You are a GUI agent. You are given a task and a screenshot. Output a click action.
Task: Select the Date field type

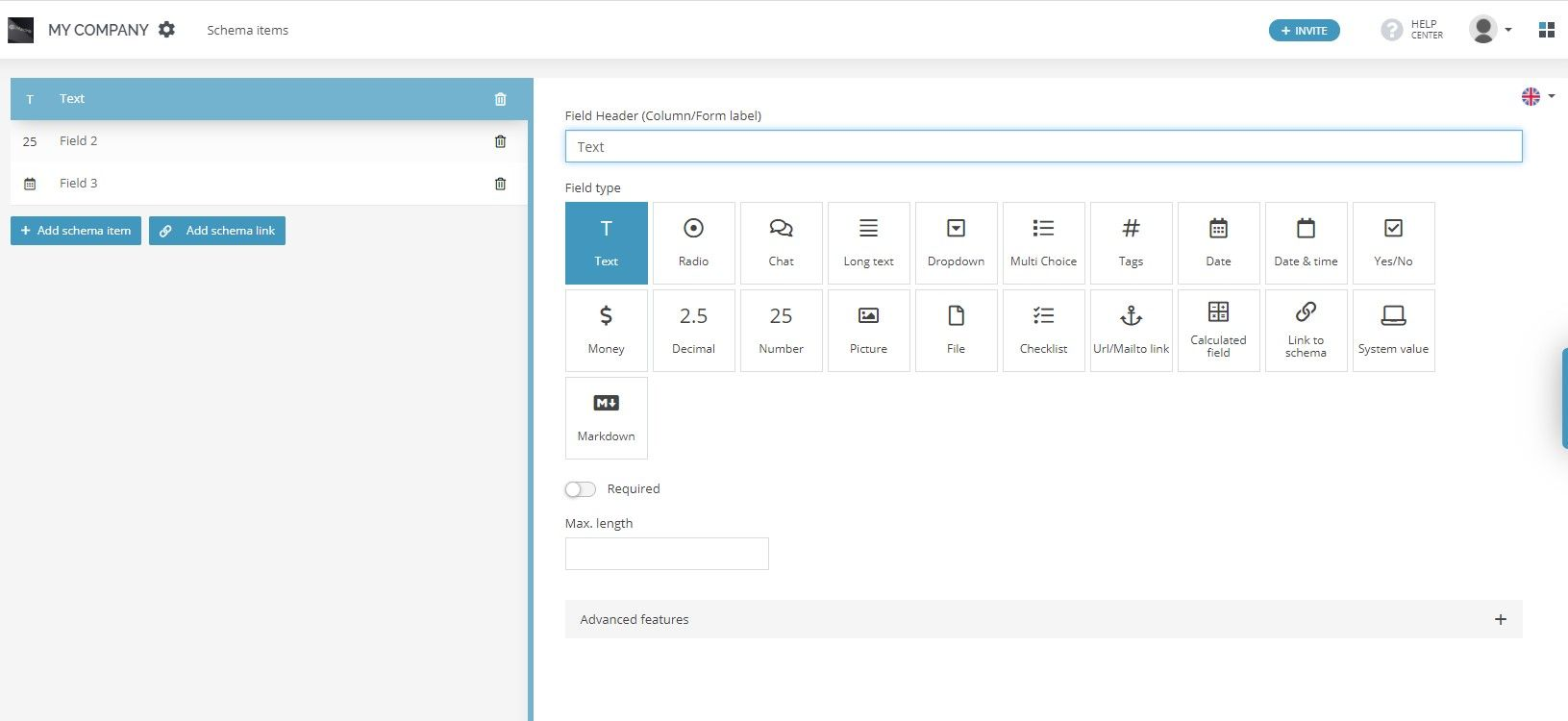pos(1218,243)
